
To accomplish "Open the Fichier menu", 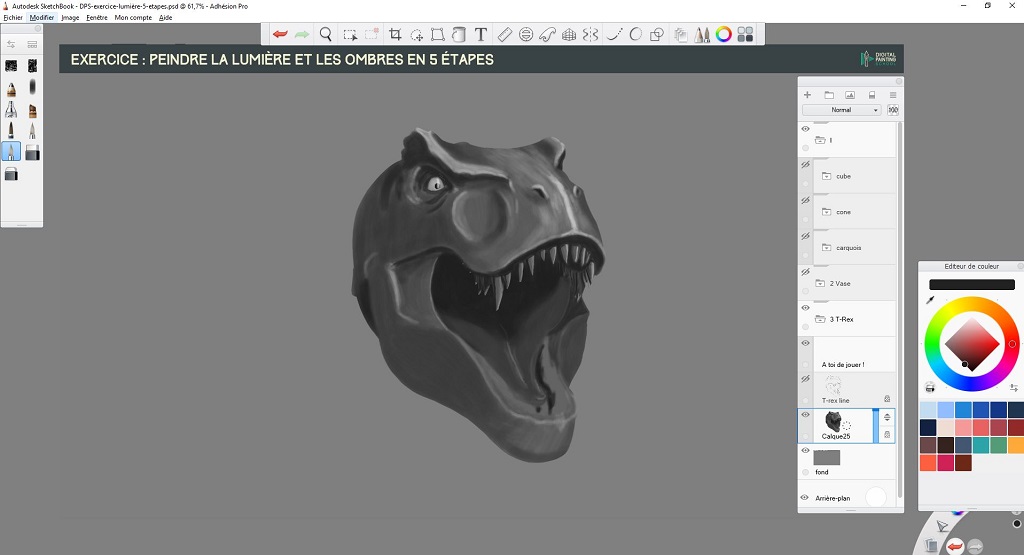I will click(x=13, y=17).
